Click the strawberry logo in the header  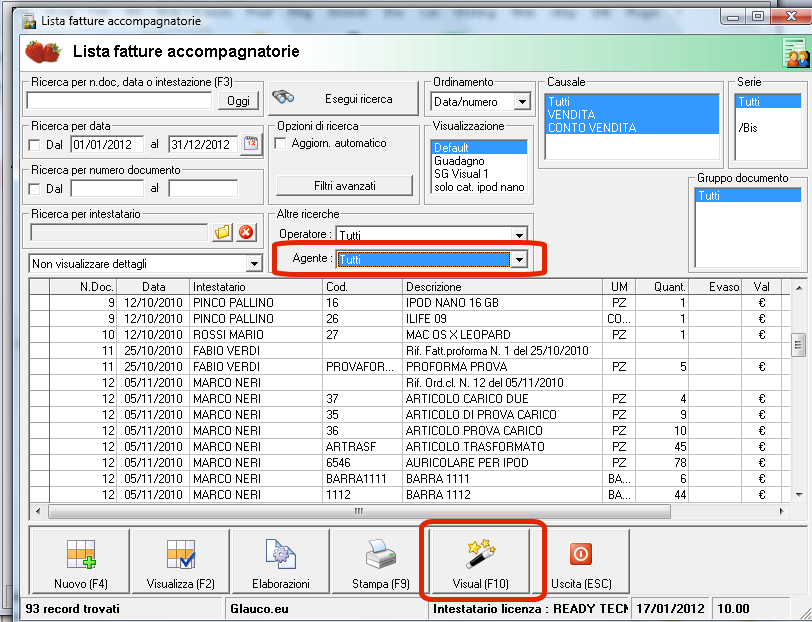[x=43, y=52]
